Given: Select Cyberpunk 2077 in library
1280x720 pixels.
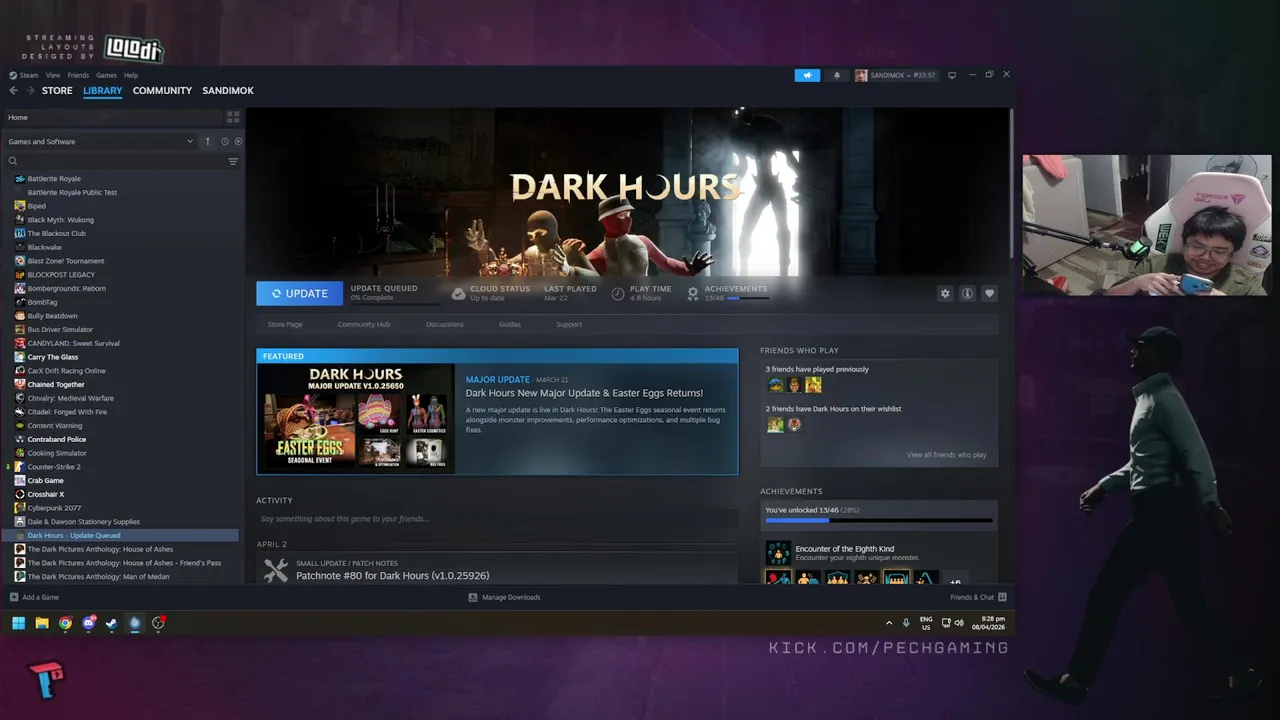Looking at the screenshot, I should click(x=54, y=508).
